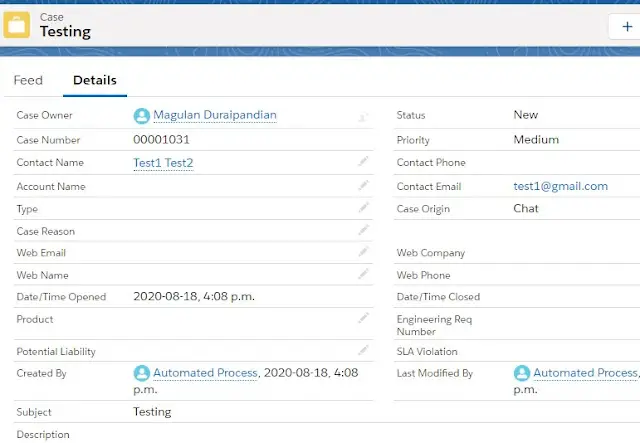Open the Test1 Test2 contact link
Screen dimensions: 640x443
point(163,163)
